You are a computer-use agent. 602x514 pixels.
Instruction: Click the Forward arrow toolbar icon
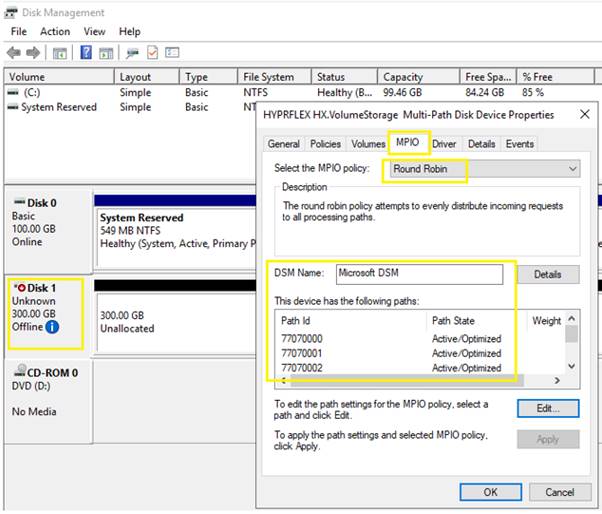(x=33, y=53)
